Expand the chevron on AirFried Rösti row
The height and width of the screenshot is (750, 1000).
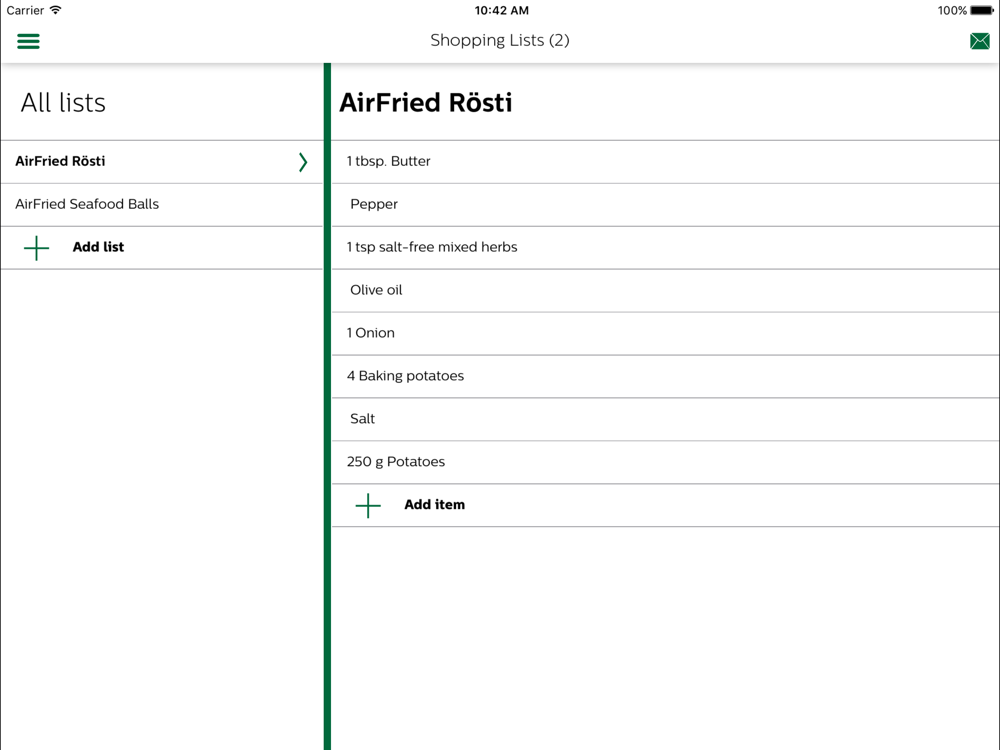click(x=303, y=162)
